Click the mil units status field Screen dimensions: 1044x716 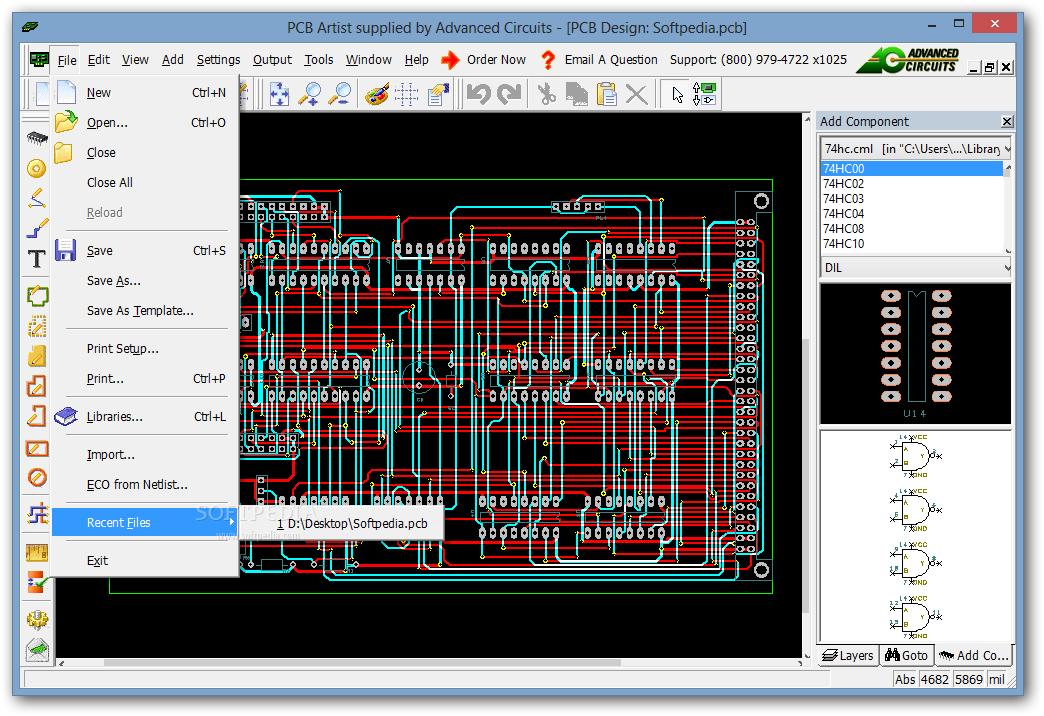coord(997,679)
